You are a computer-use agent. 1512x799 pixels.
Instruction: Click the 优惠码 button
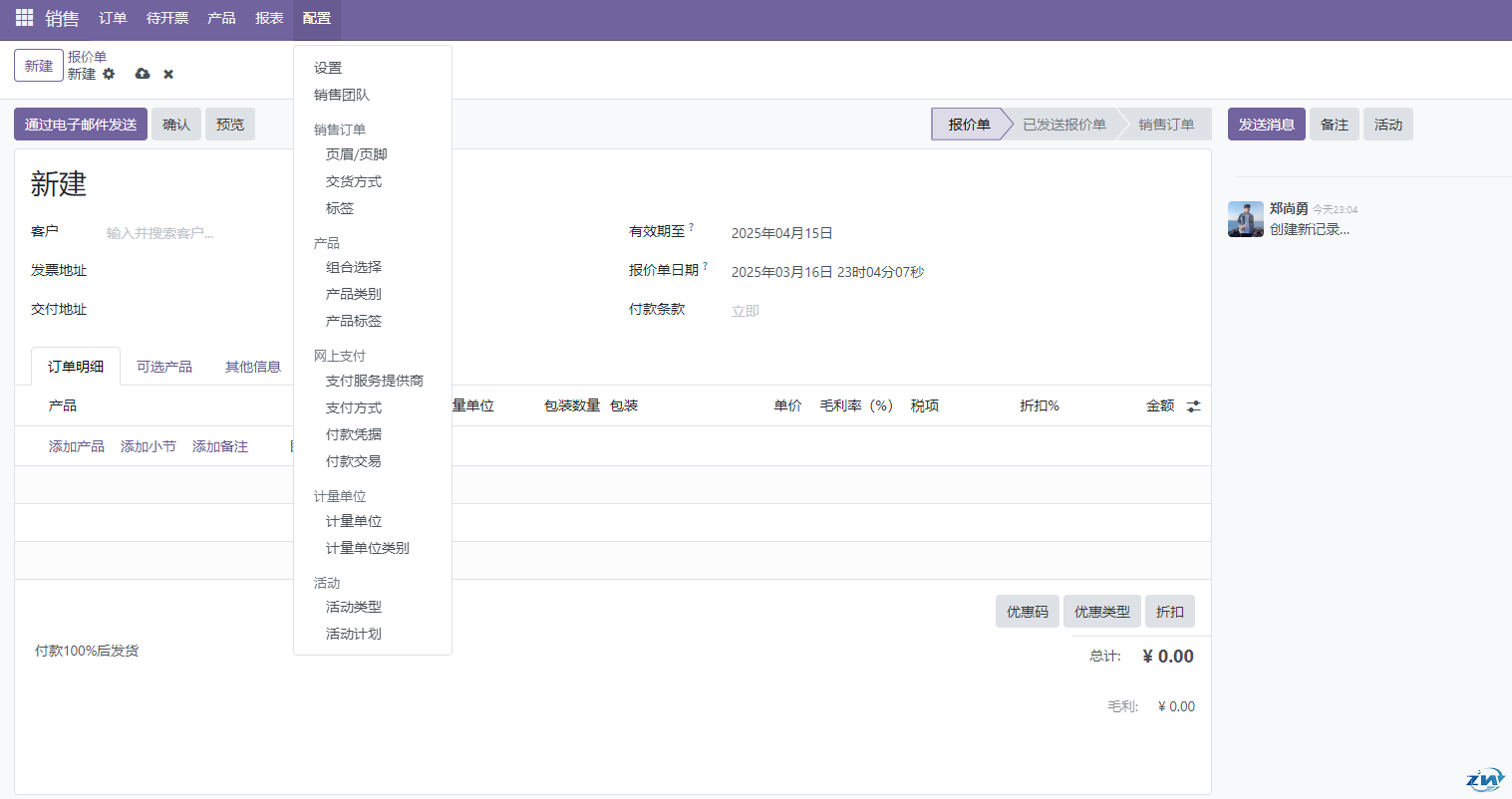click(x=1027, y=612)
